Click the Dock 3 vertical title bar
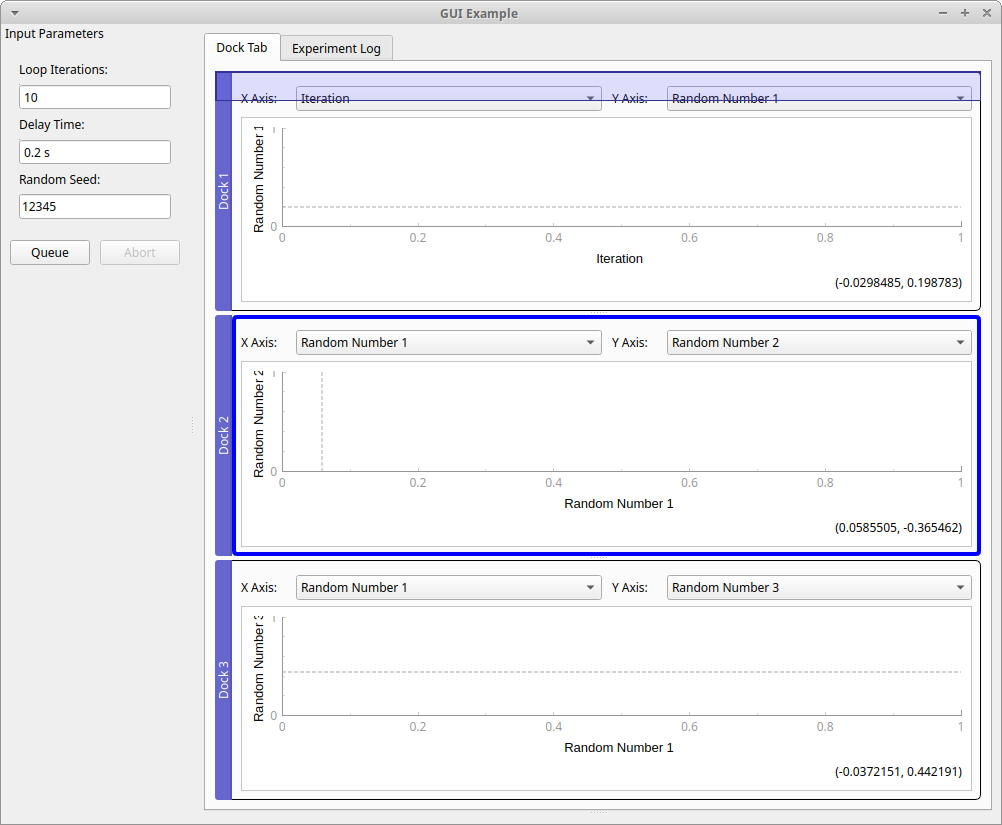This screenshot has width=1002, height=825. pos(224,680)
